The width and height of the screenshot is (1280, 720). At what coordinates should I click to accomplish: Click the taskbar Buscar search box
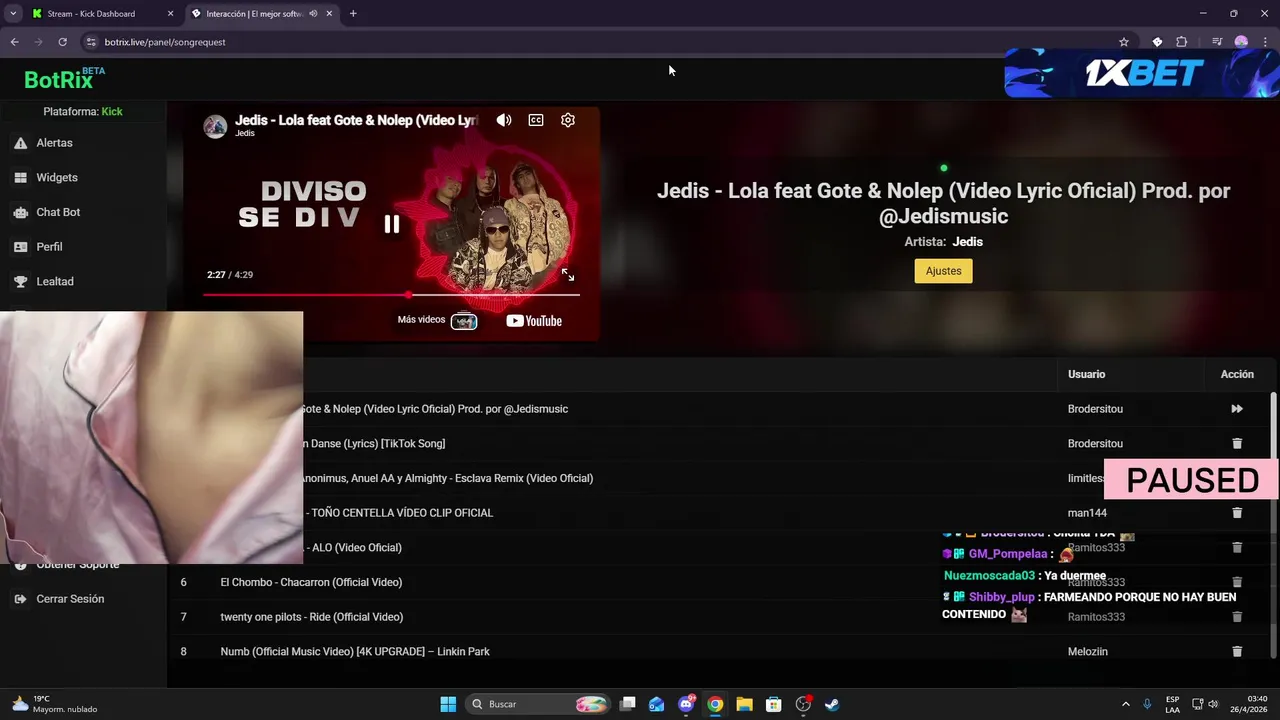538,704
